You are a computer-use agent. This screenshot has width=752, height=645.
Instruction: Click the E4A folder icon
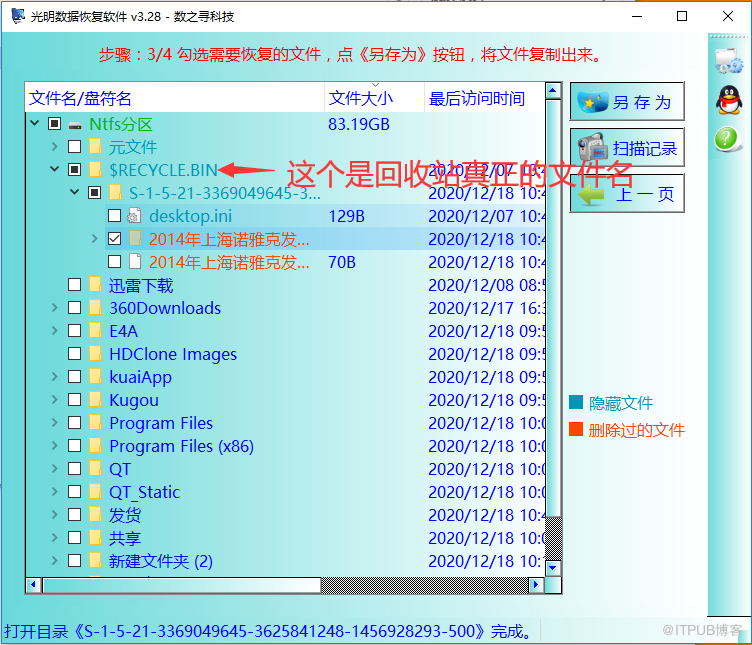(95, 330)
